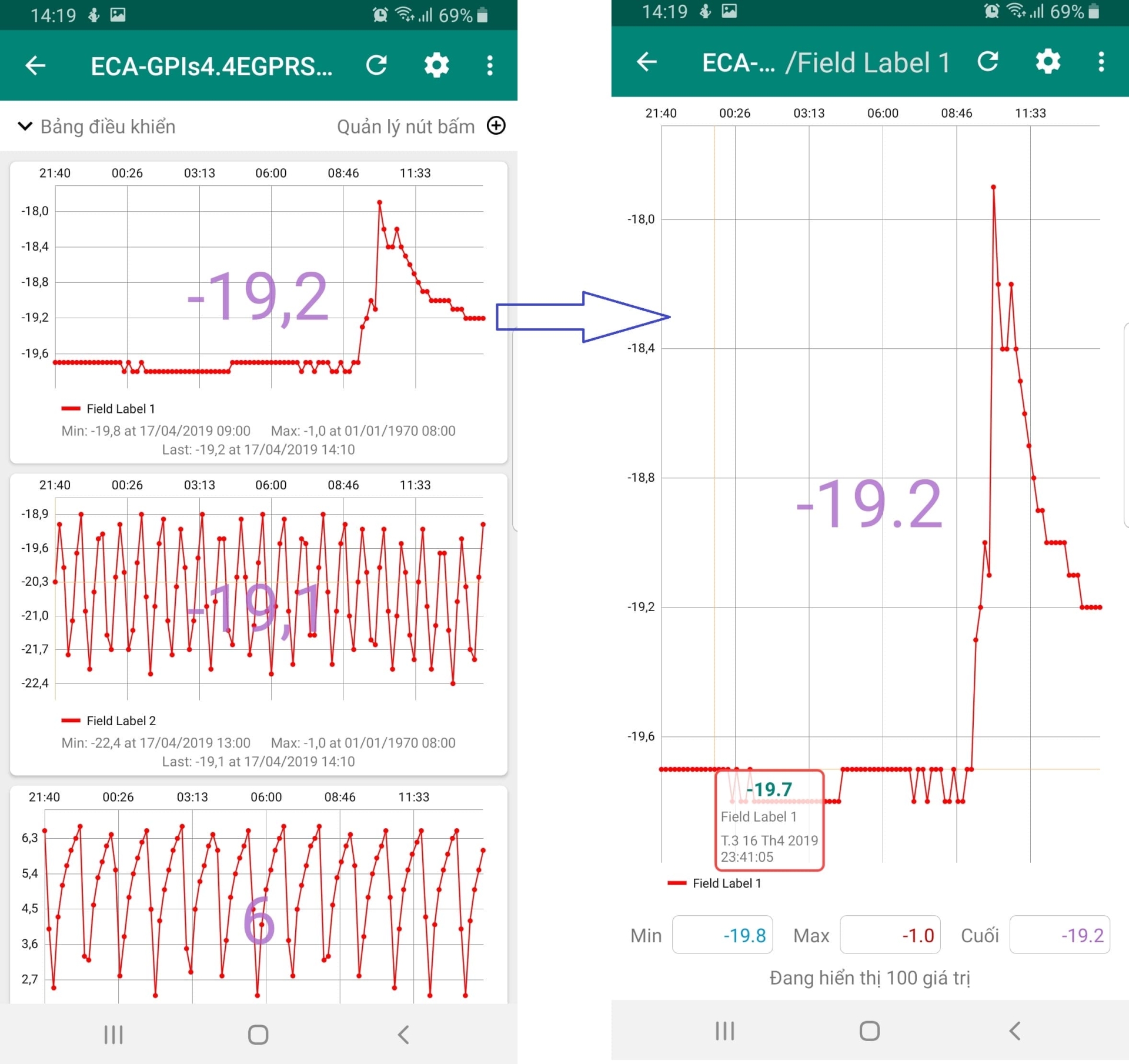Image resolution: width=1129 pixels, height=1064 pixels.
Task: Tap the -19.7 data point tooltip
Action: tap(770, 820)
